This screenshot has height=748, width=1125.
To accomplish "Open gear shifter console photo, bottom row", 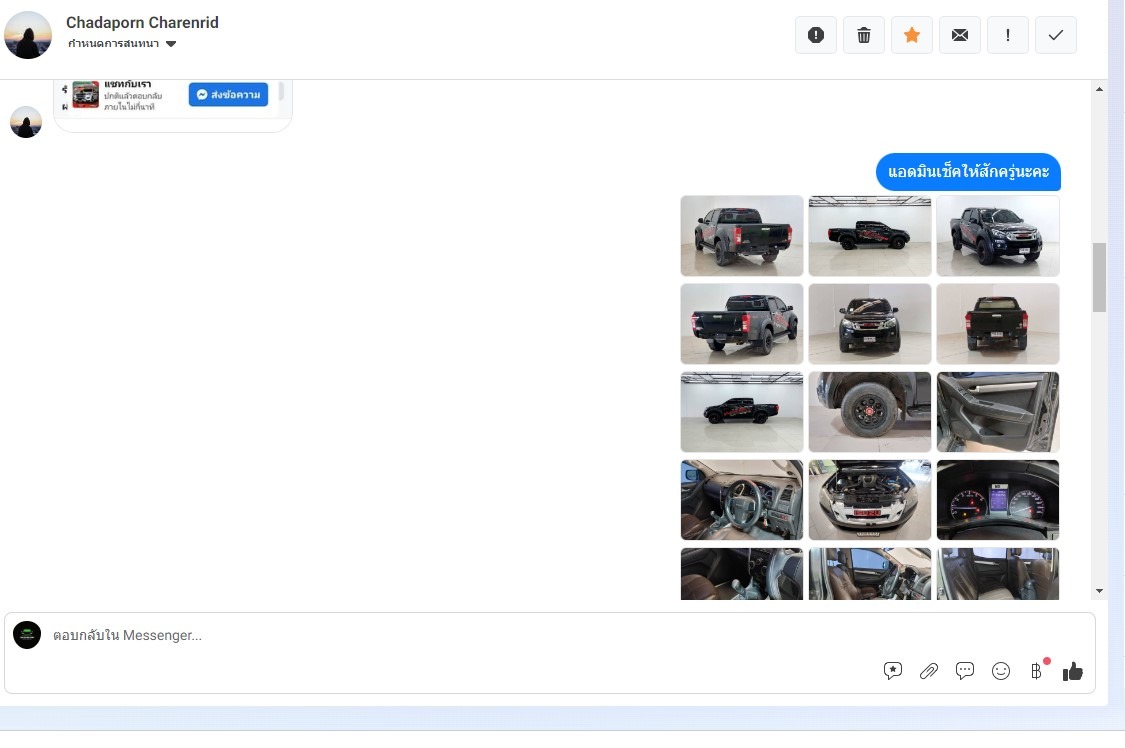I will 742,574.
